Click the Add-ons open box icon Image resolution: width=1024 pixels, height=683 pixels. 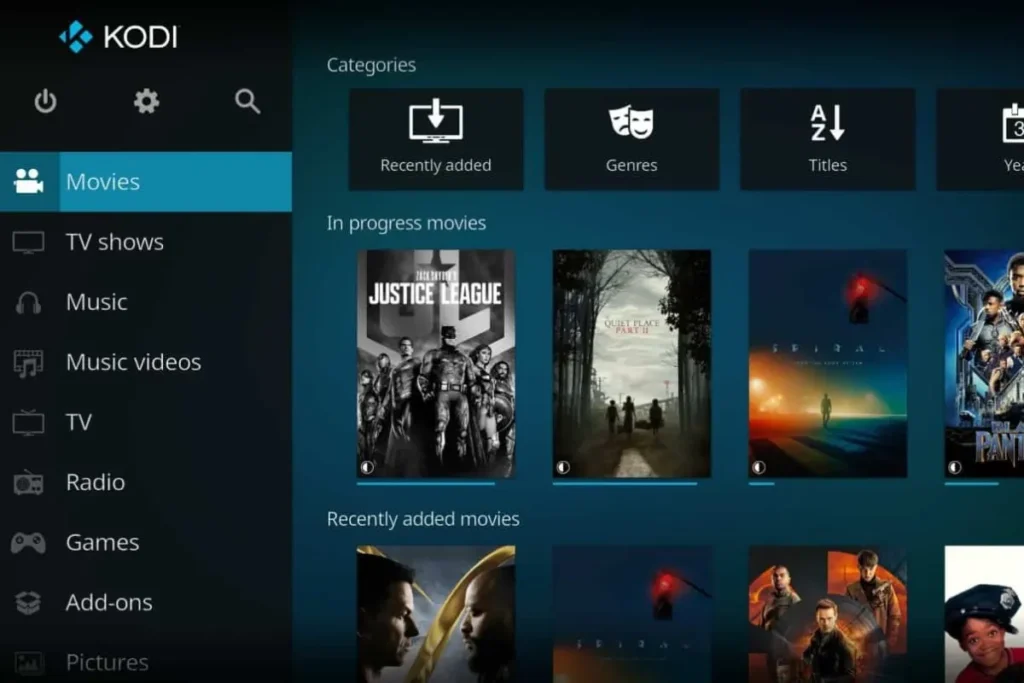(28, 603)
